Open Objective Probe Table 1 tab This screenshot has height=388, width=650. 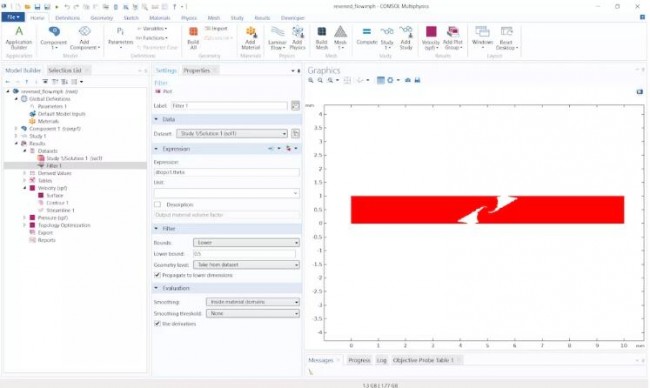pyautogui.click(x=423, y=360)
